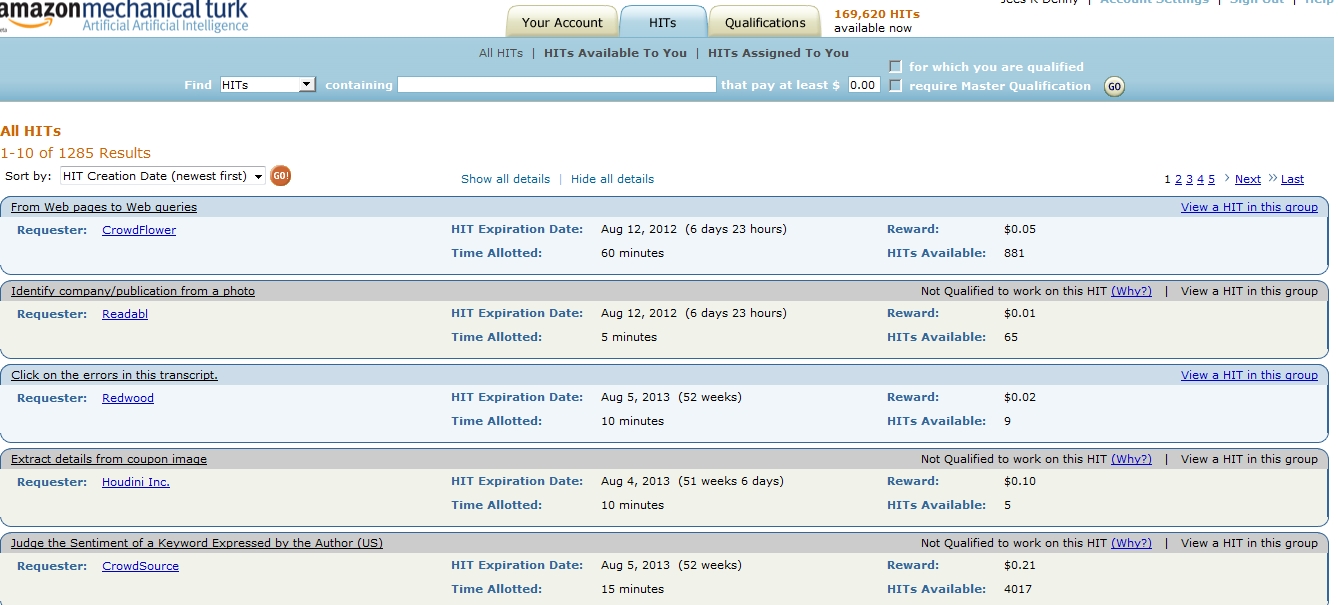Open requester Redwood
Viewport: 1339px width, 605px height.
coord(128,398)
